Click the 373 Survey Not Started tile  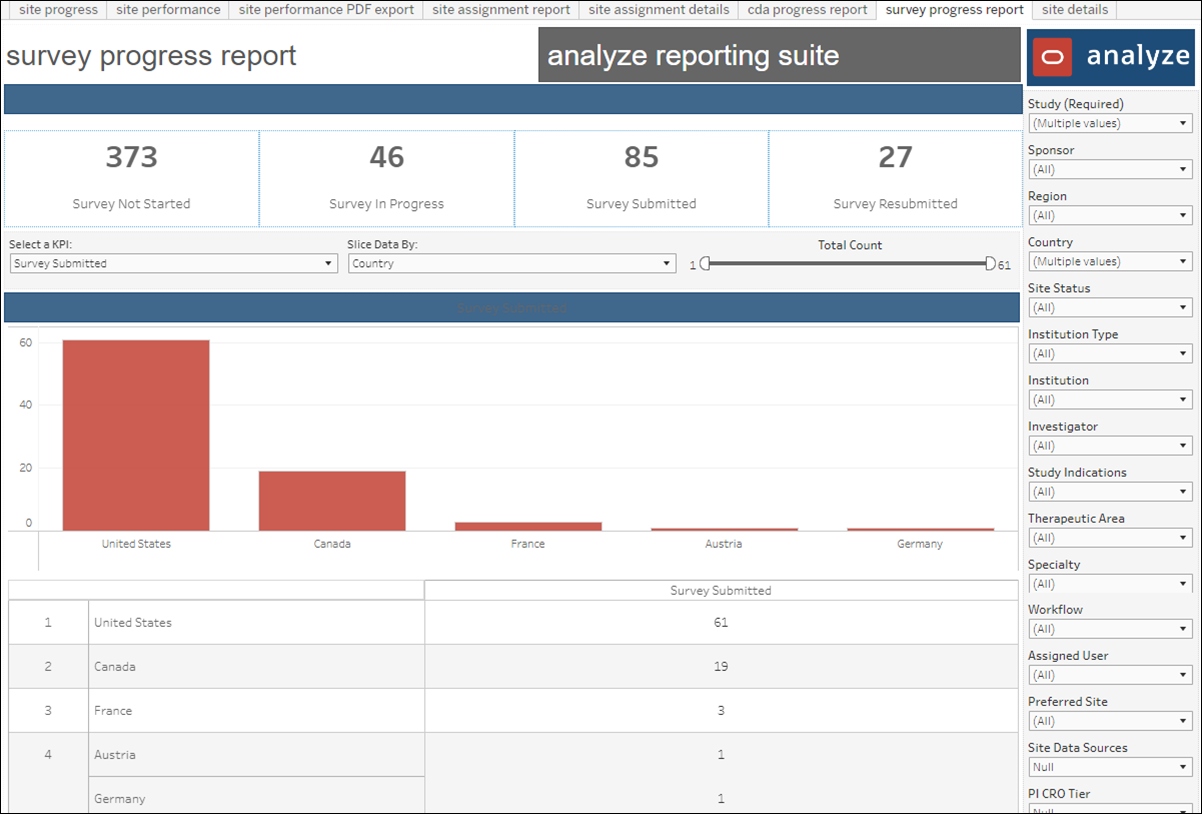coord(131,178)
